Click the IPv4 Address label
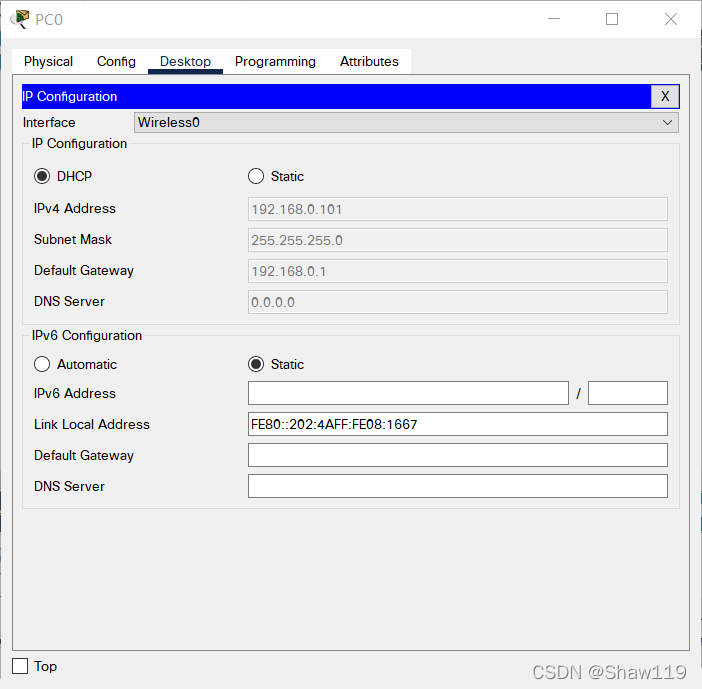The image size is (702, 689). pyautogui.click(x=75, y=208)
